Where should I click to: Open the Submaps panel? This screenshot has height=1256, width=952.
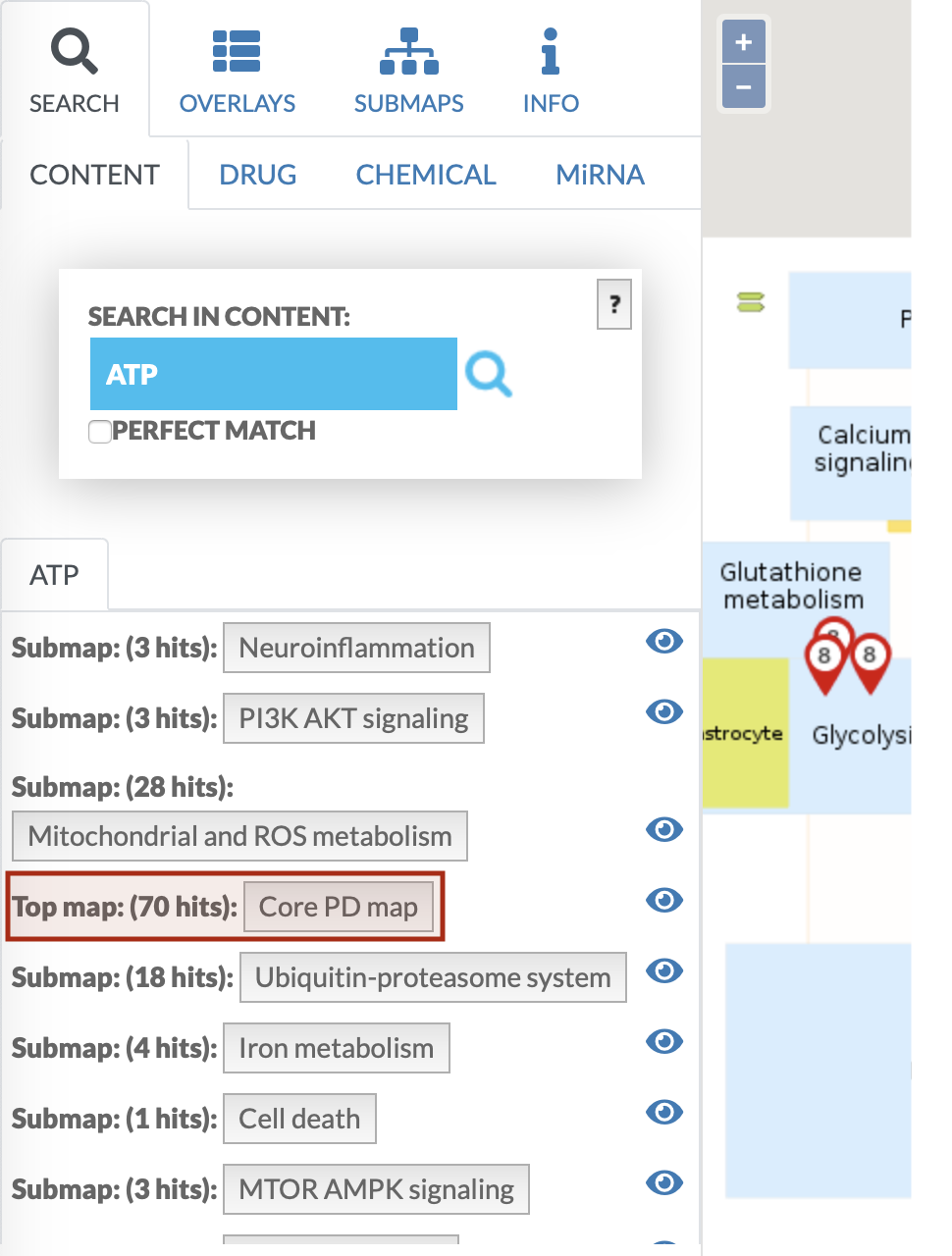pyautogui.click(x=408, y=72)
